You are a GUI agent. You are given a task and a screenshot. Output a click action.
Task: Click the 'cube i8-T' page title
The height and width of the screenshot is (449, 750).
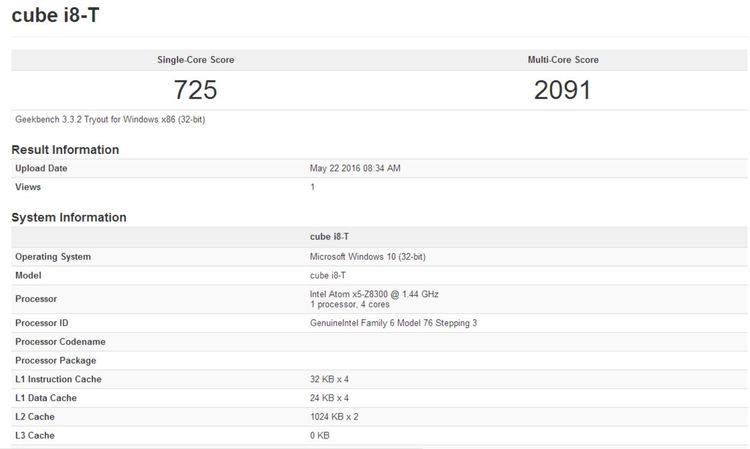pyautogui.click(x=55, y=15)
